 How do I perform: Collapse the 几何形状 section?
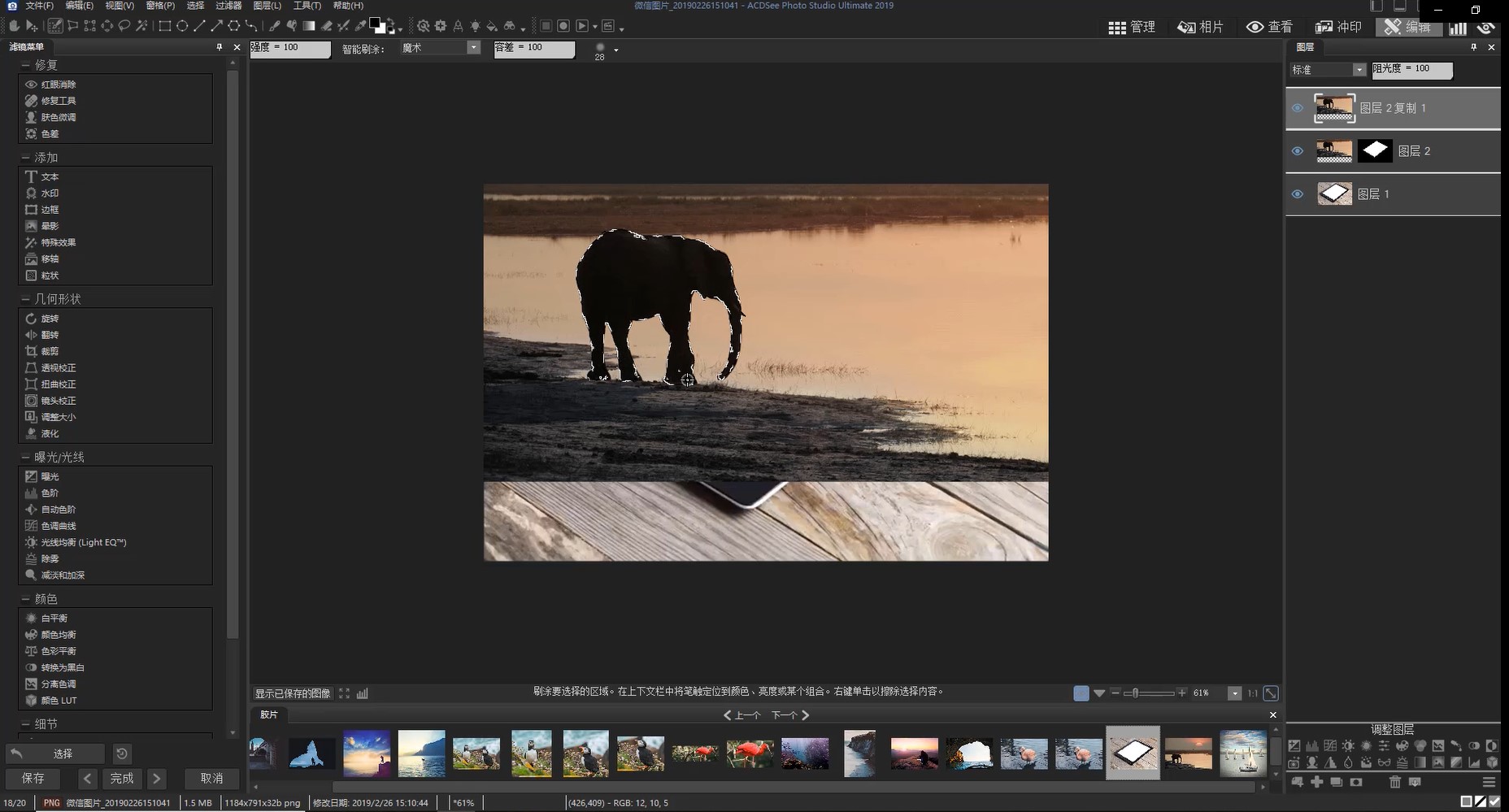[25, 299]
